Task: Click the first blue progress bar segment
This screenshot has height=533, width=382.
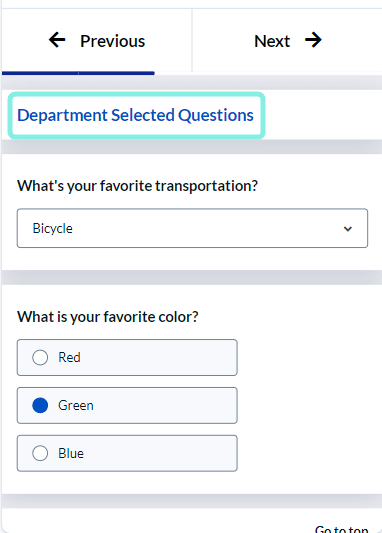Action: (x=40, y=73)
